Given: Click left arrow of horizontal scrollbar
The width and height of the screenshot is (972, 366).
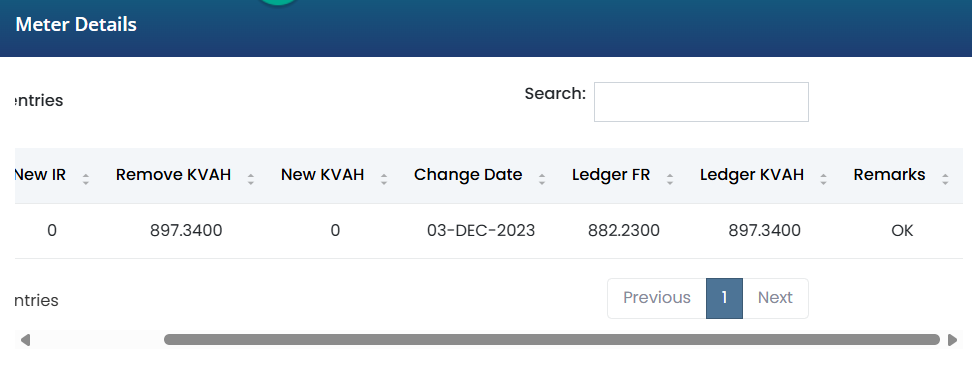Looking at the screenshot, I should [x=25, y=340].
